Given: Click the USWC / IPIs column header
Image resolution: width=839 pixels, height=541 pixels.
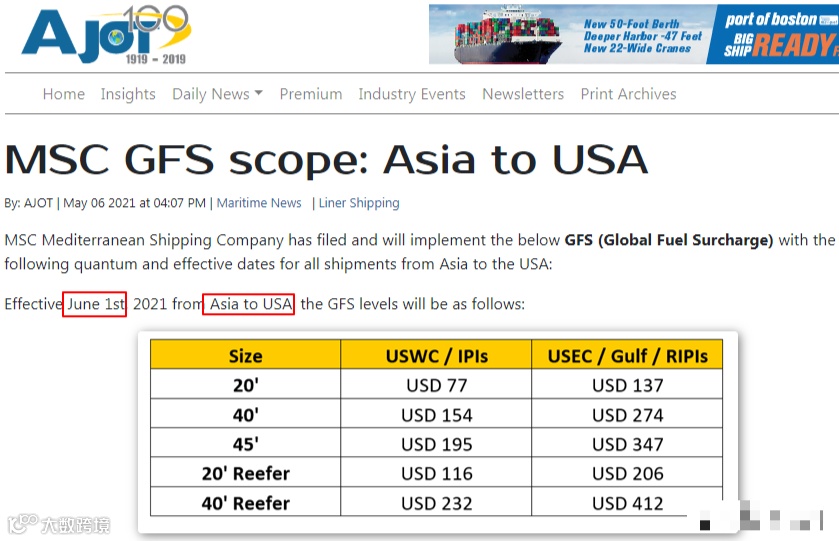Looking at the screenshot, I should pyautogui.click(x=436, y=355).
